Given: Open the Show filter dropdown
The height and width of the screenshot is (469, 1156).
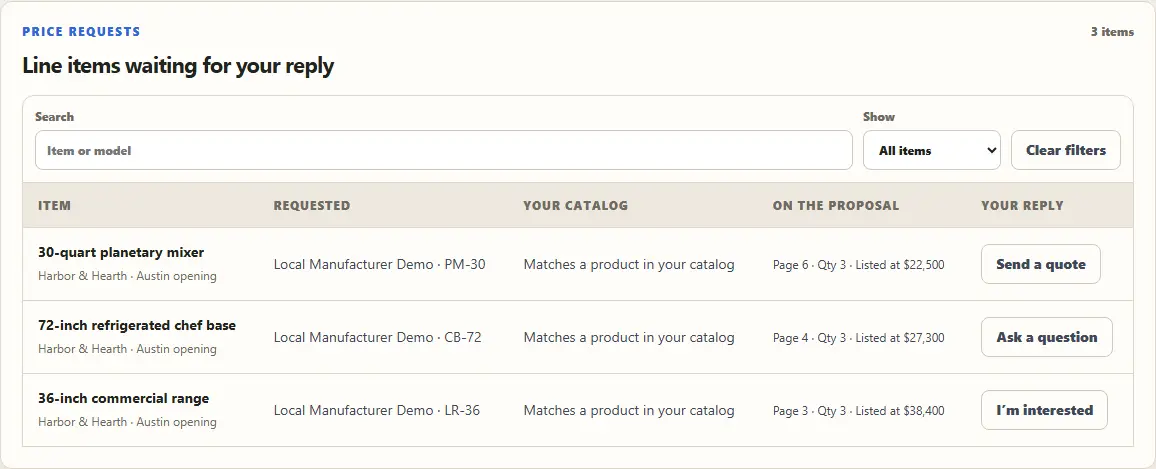Looking at the screenshot, I should (932, 150).
